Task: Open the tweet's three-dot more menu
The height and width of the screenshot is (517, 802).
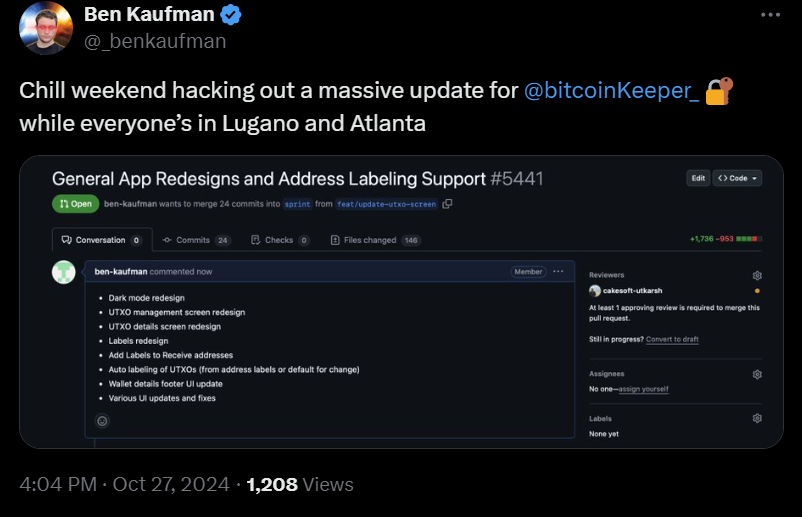Action: click(x=770, y=15)
